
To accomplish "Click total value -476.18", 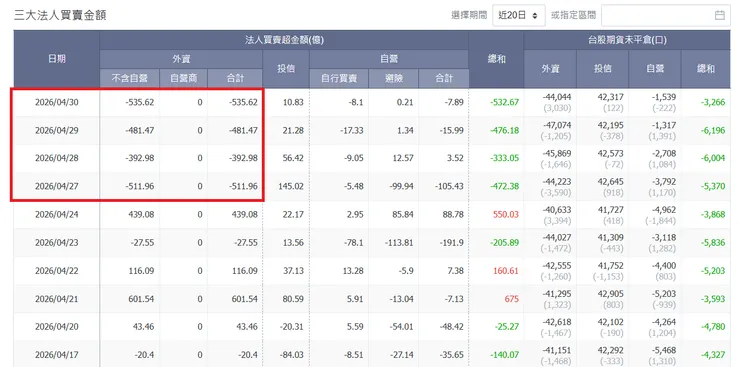I will pyautogui.click(x=504, y=130).
